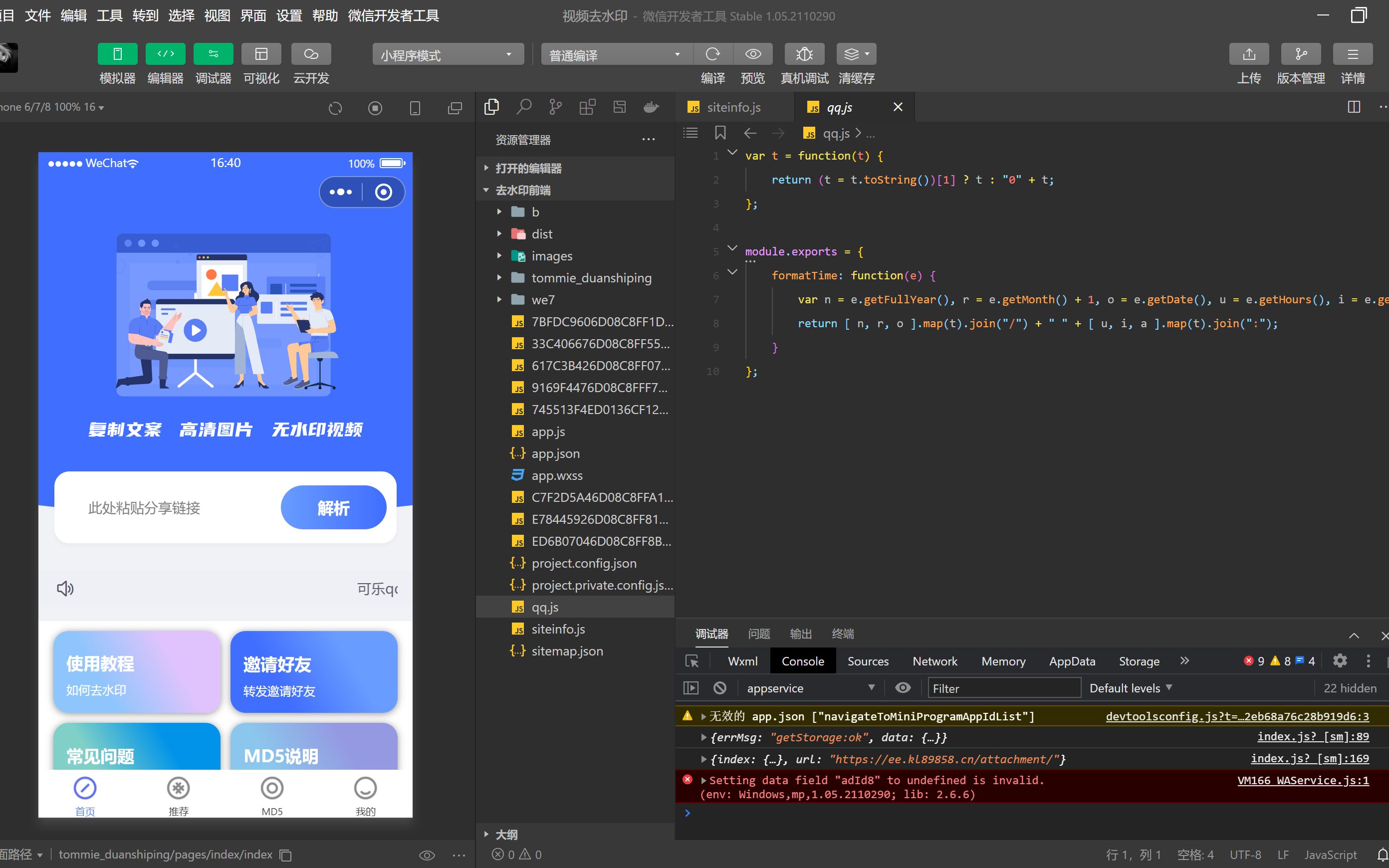The height and width of the screenshot is (868, 1389).
Task: Close the qq.js editor tab
Action: click(x=898, y=107)
